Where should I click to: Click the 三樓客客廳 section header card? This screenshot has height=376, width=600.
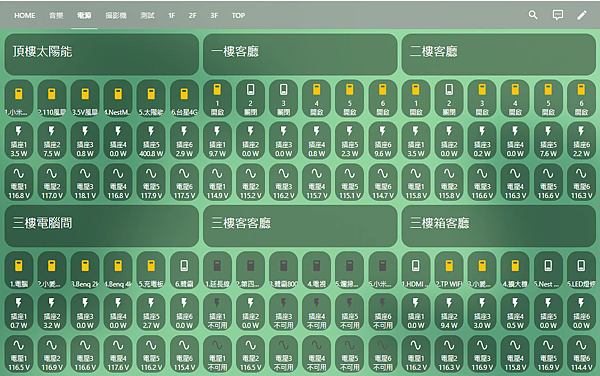pos(300,226)
